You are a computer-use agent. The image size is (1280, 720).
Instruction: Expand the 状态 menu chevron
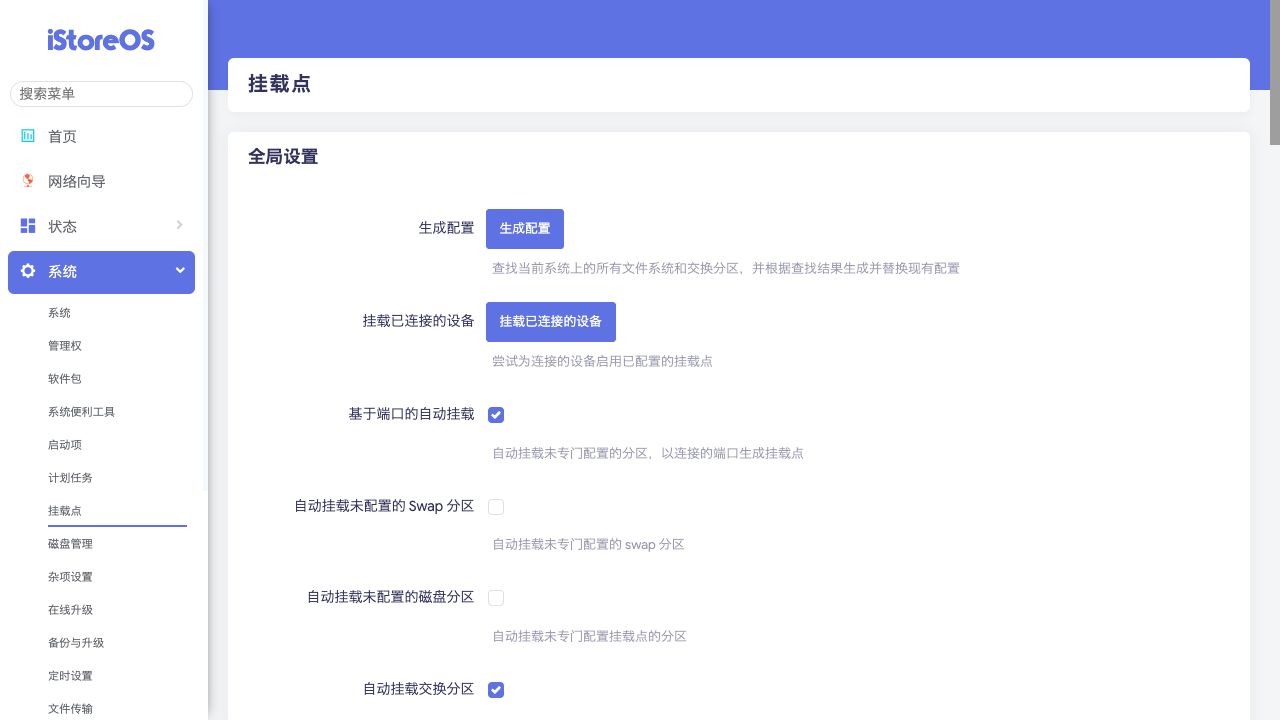click(179, 225)
